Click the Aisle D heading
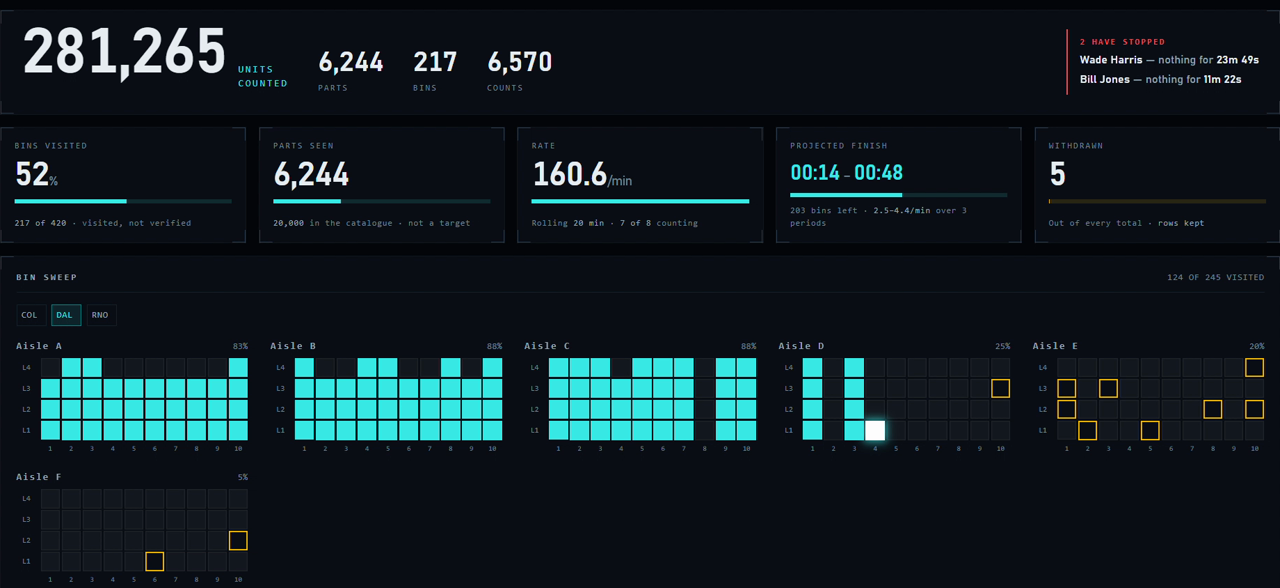This screenshot has height=588, width=1280. tap(801, 346)
